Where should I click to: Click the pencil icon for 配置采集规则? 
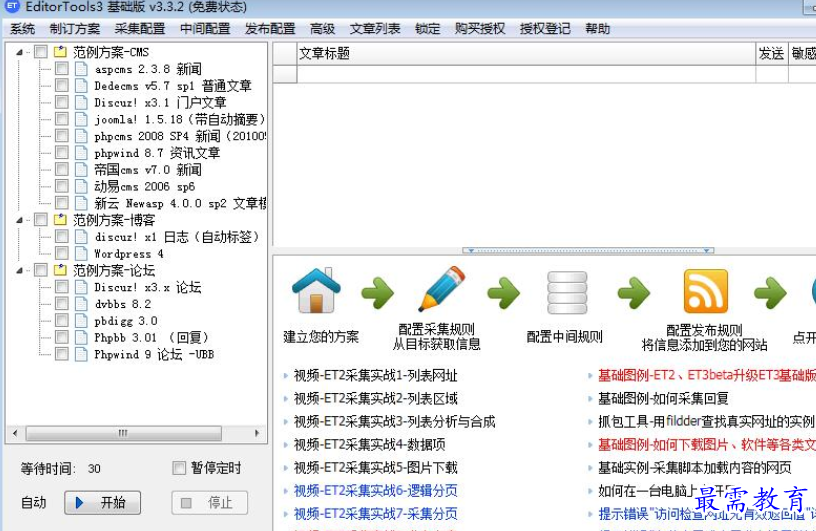tap(442, 289)
